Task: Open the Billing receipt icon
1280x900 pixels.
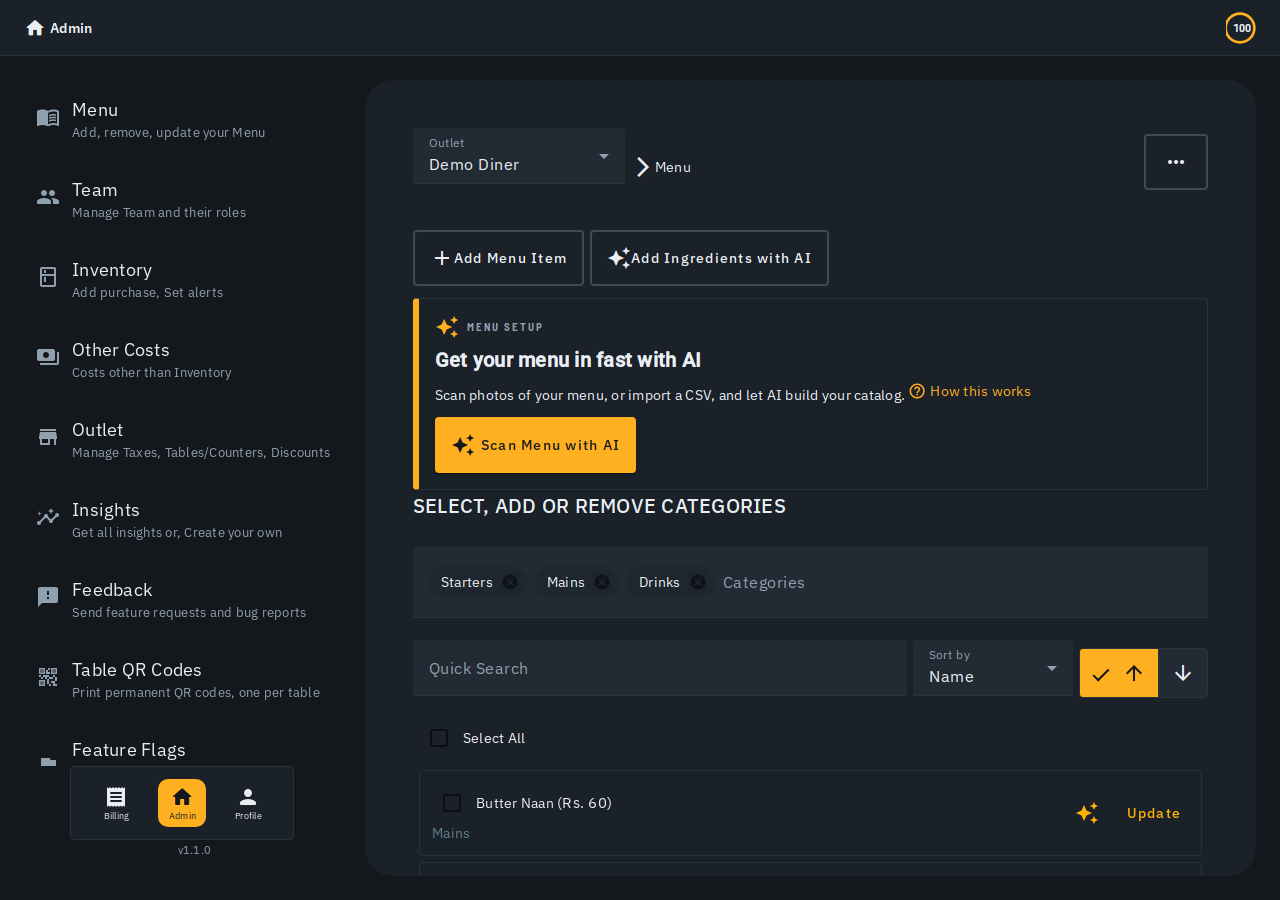Action: click(116, 797)
